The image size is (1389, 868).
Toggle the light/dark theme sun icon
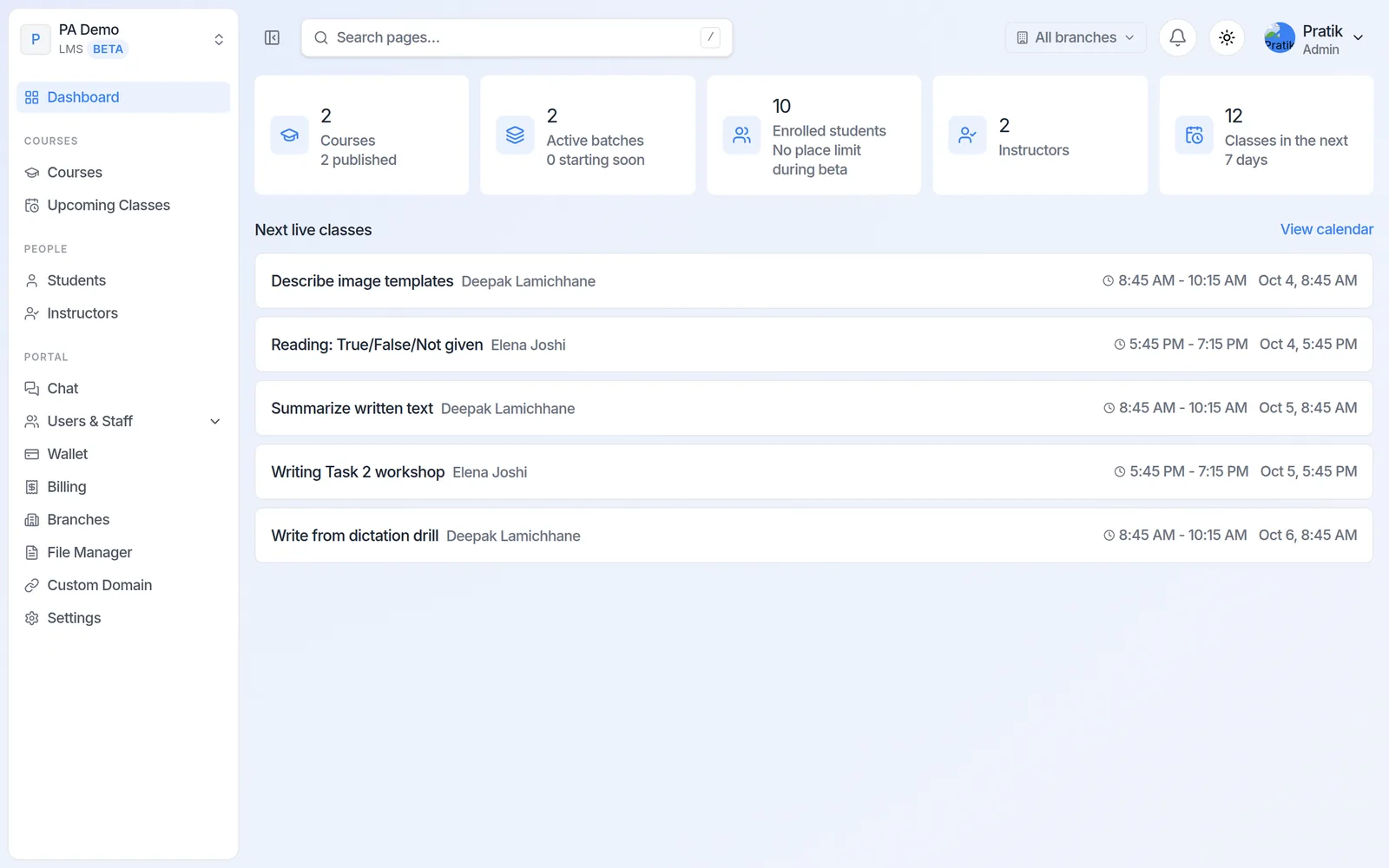(1227, 37)
